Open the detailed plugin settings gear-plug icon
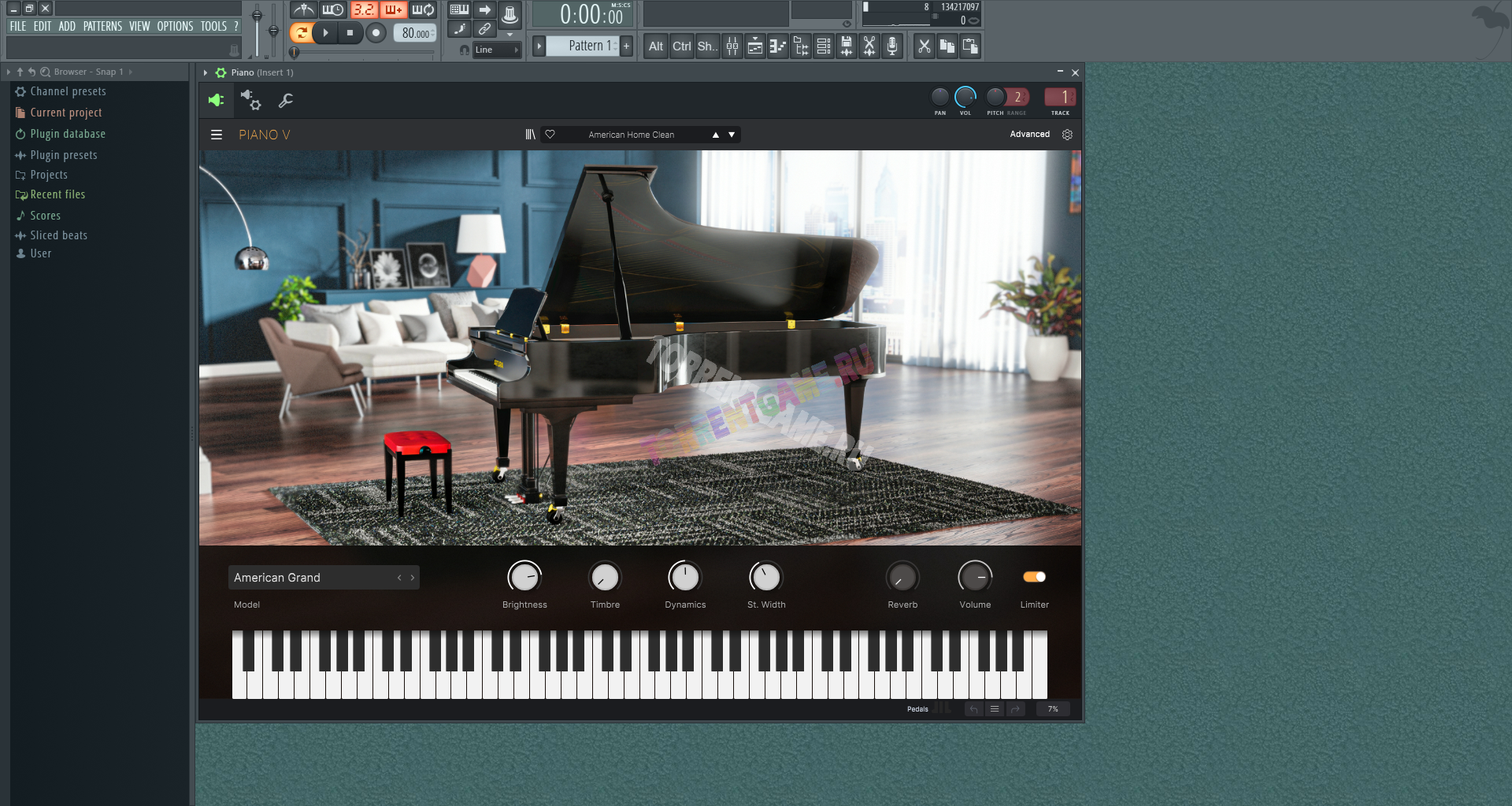The image size is (1512, 806). pos(251,101)
